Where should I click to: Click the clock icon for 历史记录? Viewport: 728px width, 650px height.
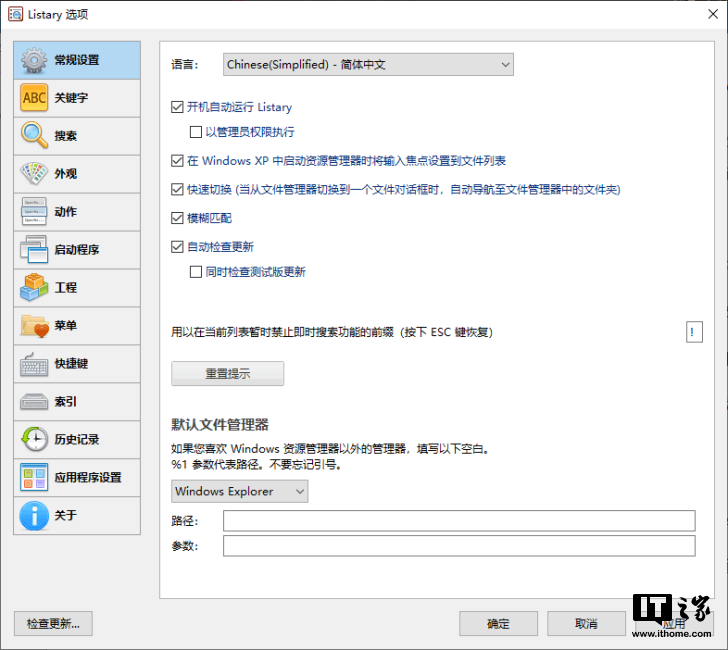pyautogui.click(x=34, y=439)
